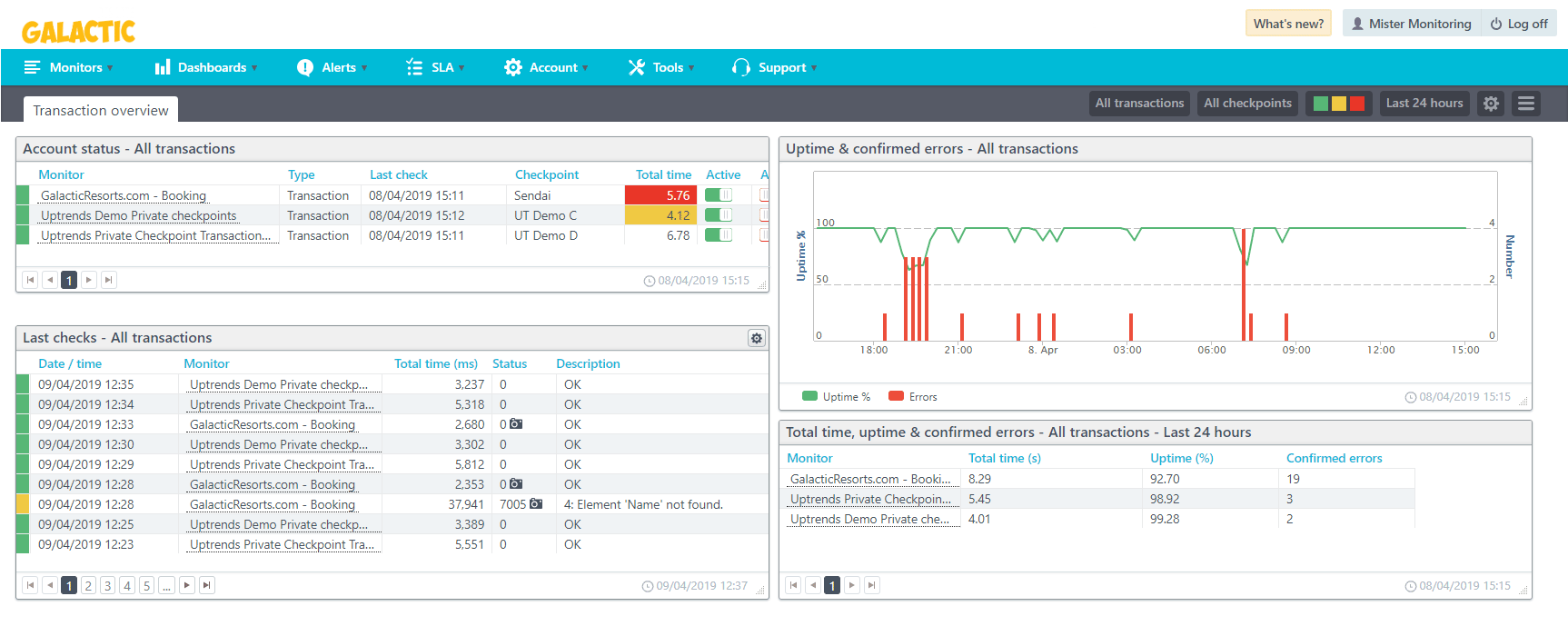1568x636 pixels.
Task: Toggle Active switch for Uptrends Demo Private checkpoints
Action: (719, 215)
